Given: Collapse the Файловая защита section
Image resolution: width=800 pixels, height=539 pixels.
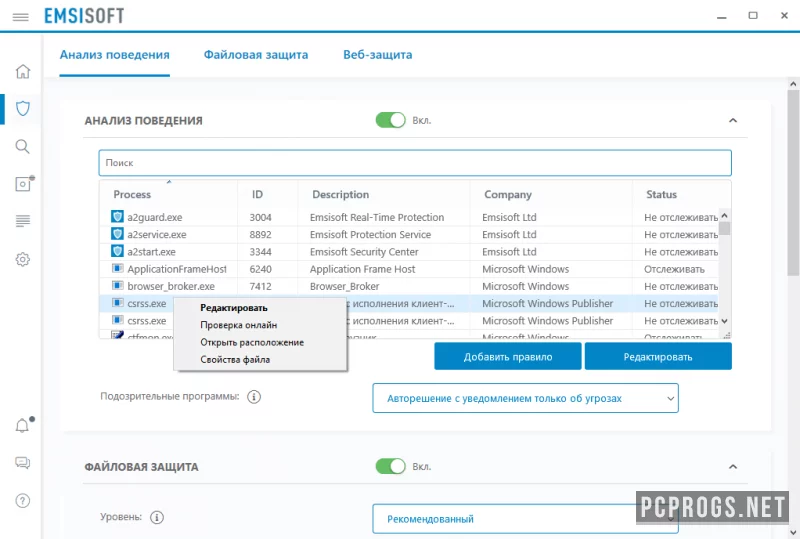Looking at the screenshot, I should click(733, 467).
